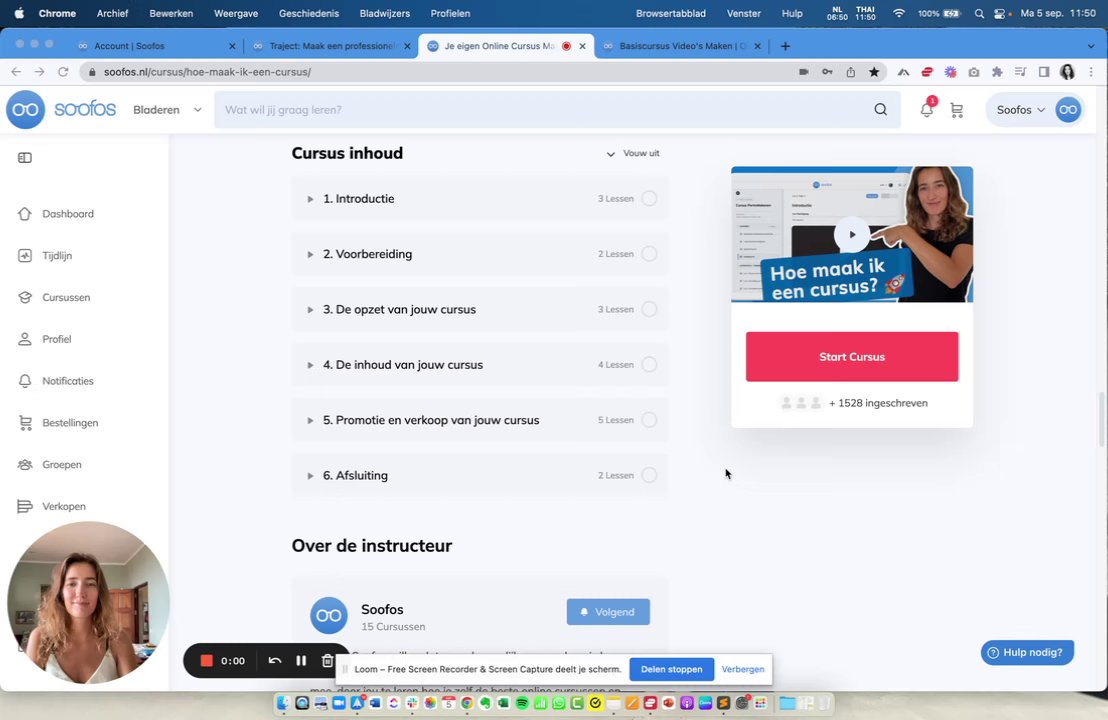The width and height of the screenshot is (1108, 720).
Task: Open Dashboard from the sidebar
Action: pyautogui.click(x=67, y=213)
